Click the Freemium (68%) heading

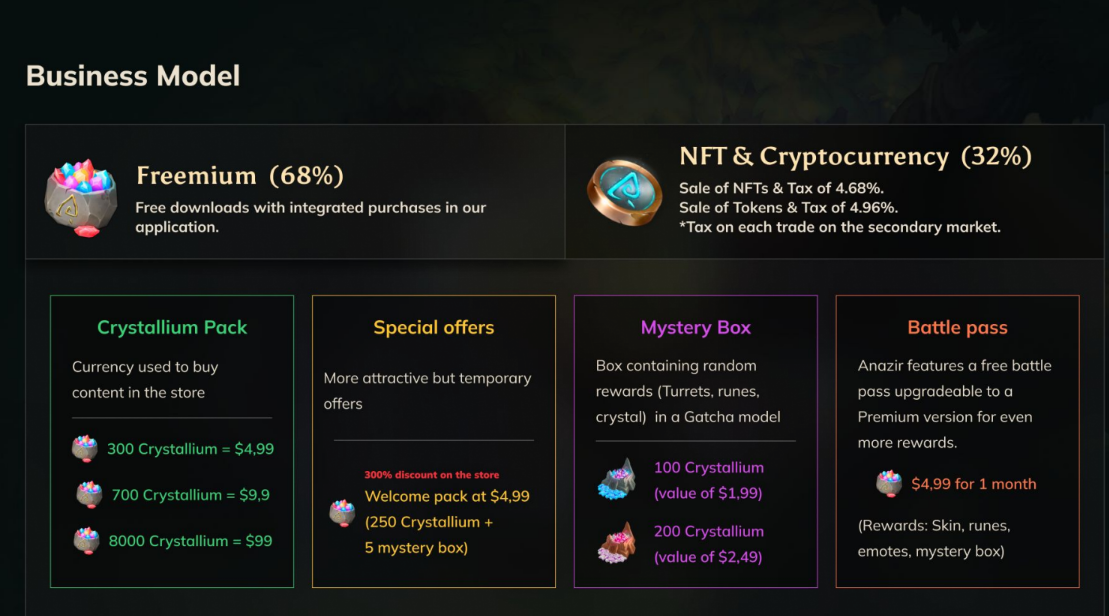240,175
